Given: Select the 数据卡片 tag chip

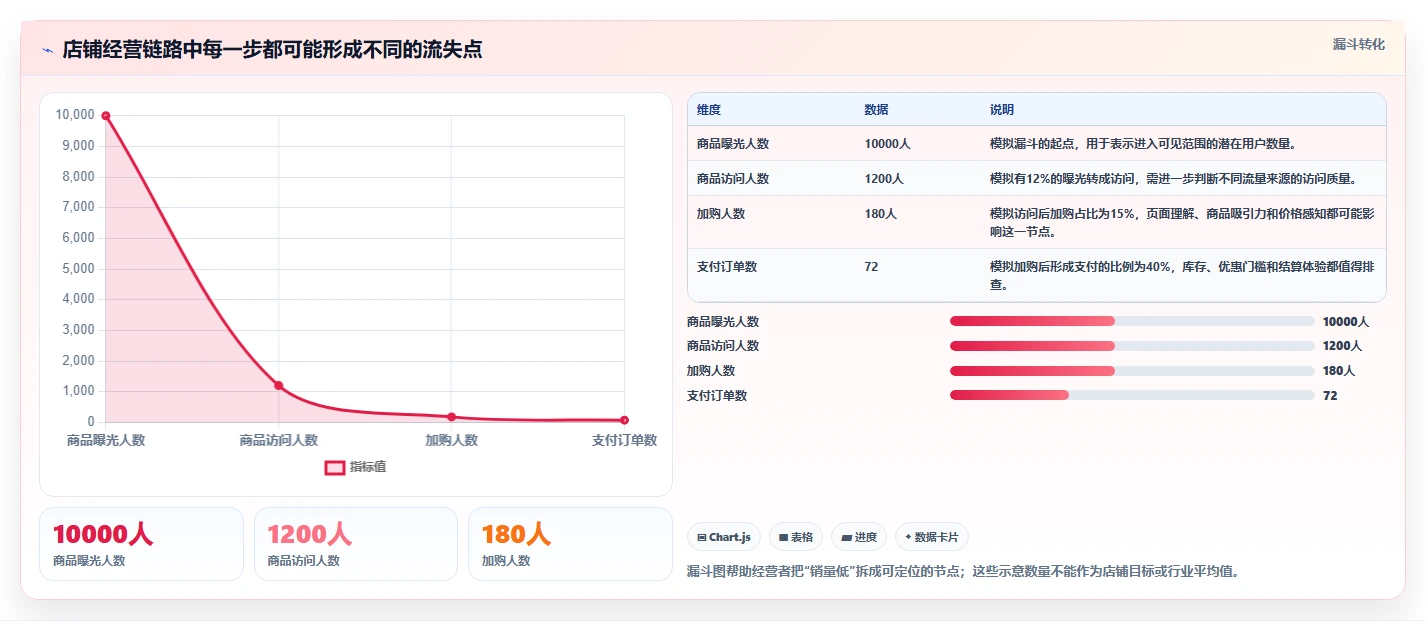Looking at the screenshot, I should point(931,537).
